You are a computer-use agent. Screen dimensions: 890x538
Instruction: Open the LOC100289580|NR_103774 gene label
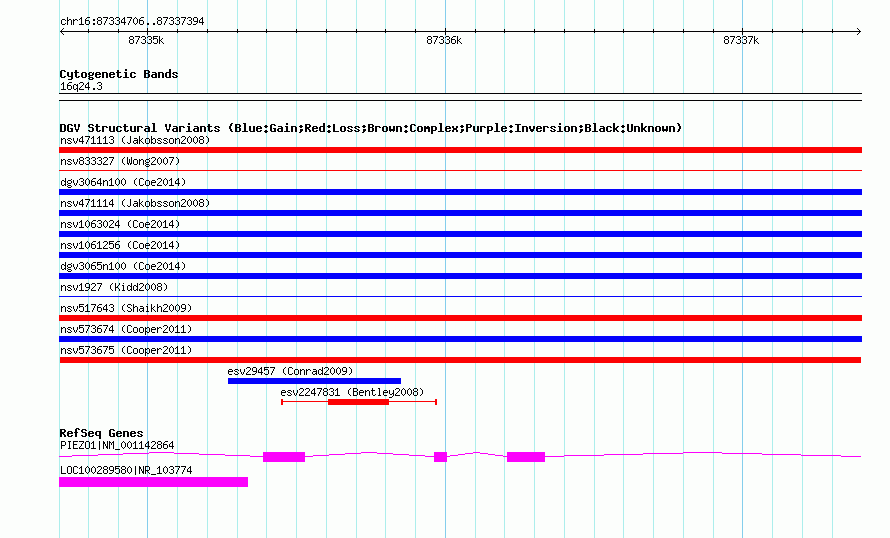[126, 470]
